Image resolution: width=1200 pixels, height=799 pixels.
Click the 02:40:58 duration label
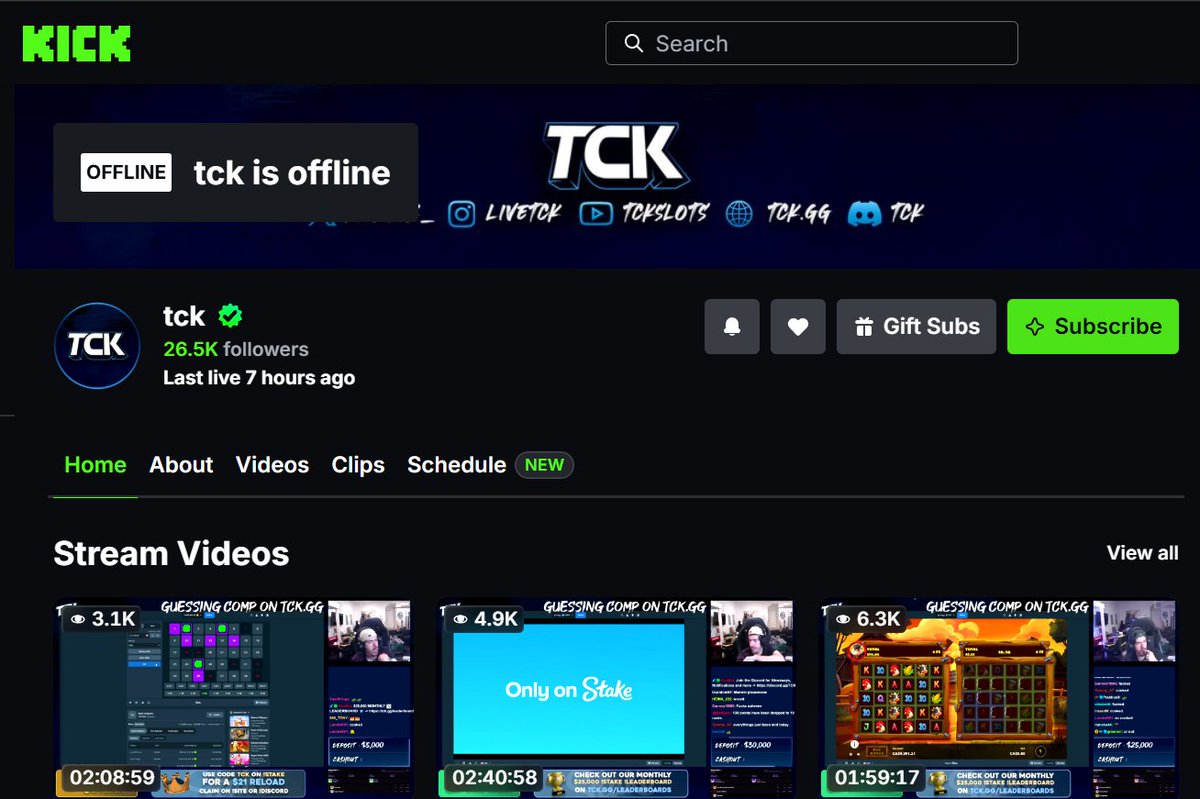pyautogui.click(x=496, y=777)
